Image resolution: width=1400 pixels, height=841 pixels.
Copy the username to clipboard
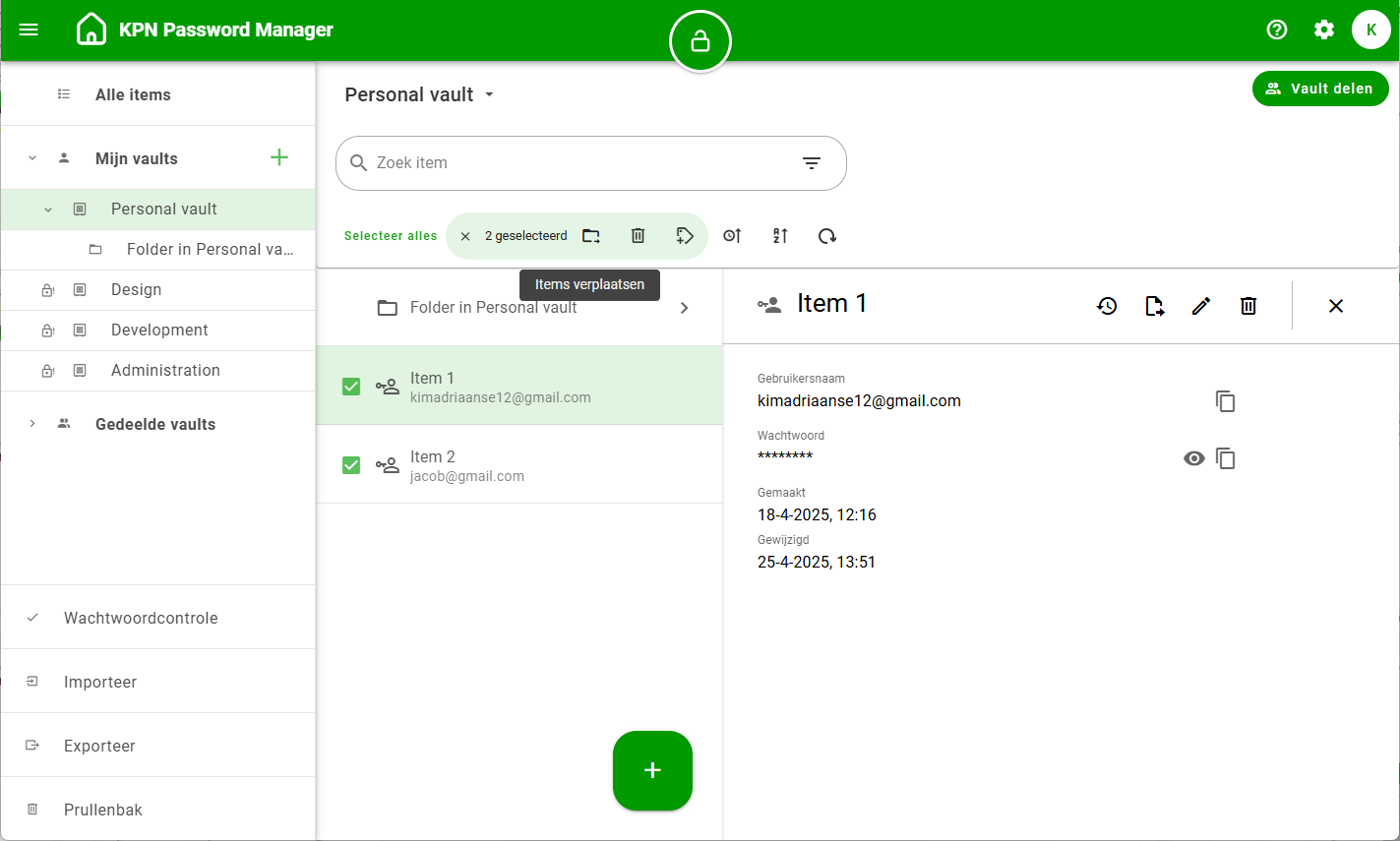(x=1225, y=401)
